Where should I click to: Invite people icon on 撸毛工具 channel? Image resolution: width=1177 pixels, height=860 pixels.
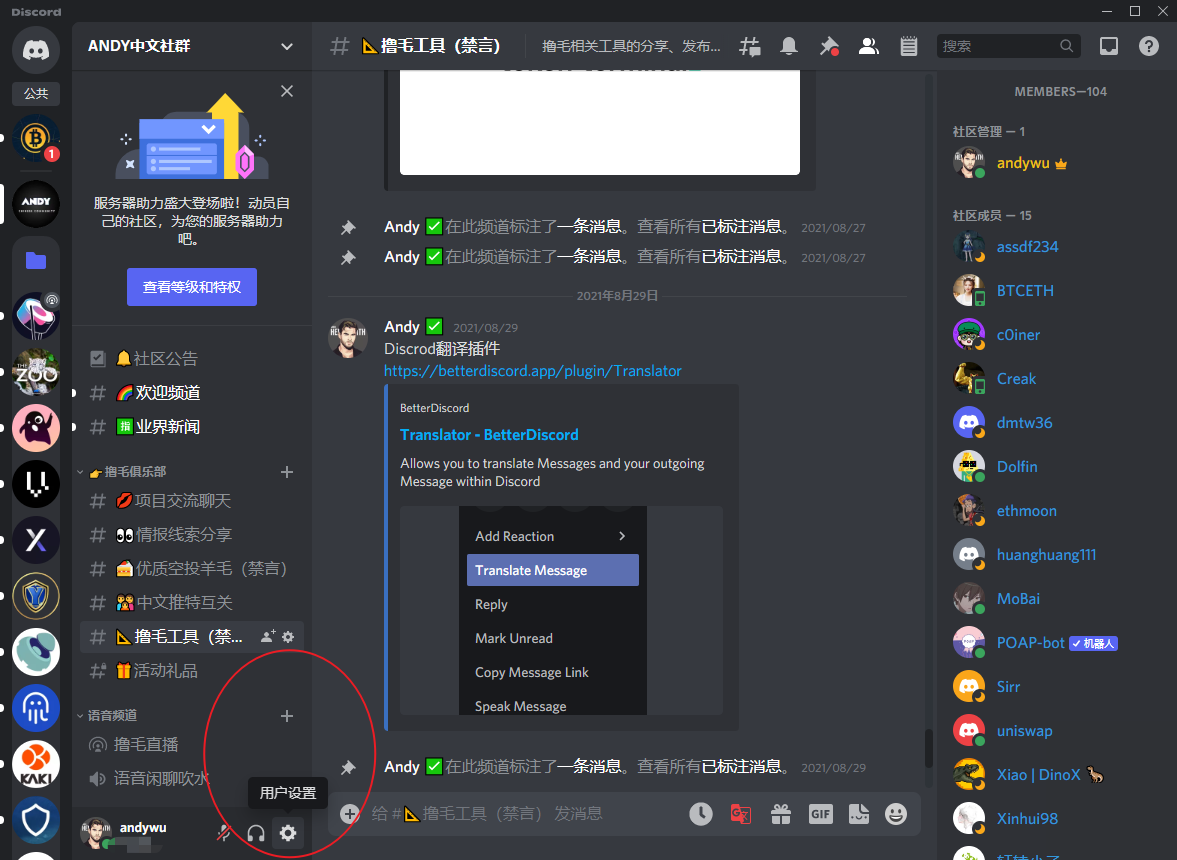pyautogui.click(x=267, y=636)
